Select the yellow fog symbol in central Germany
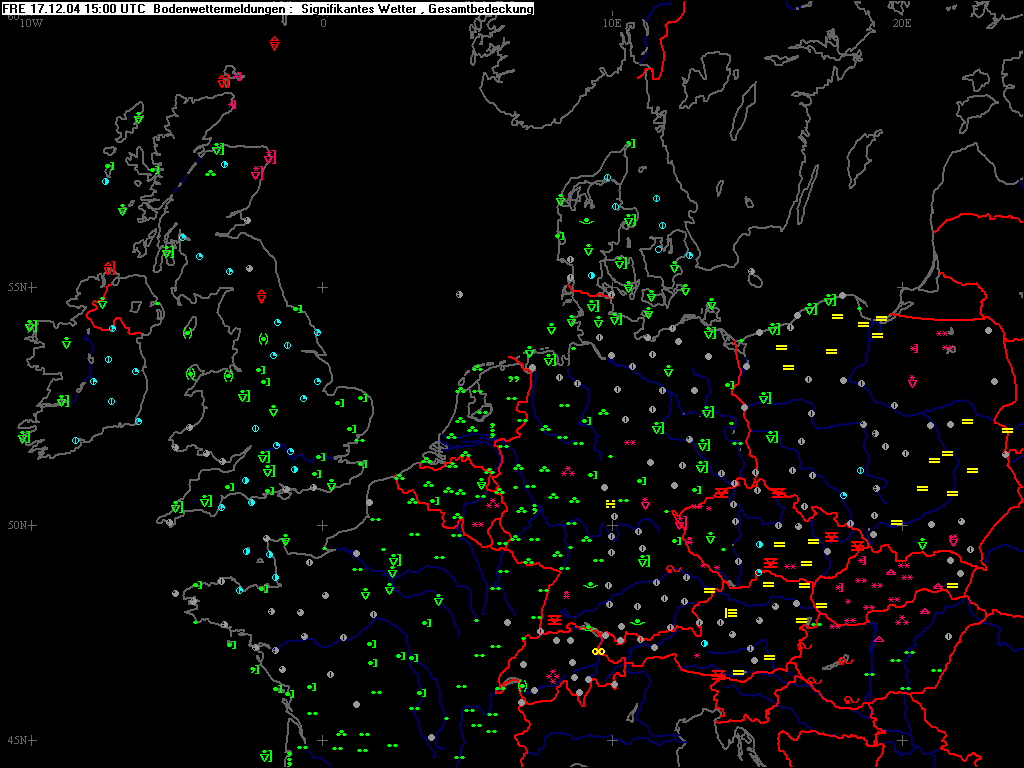Image resolution: width=1024 pixels, height=768 pixels. (610, 504)
